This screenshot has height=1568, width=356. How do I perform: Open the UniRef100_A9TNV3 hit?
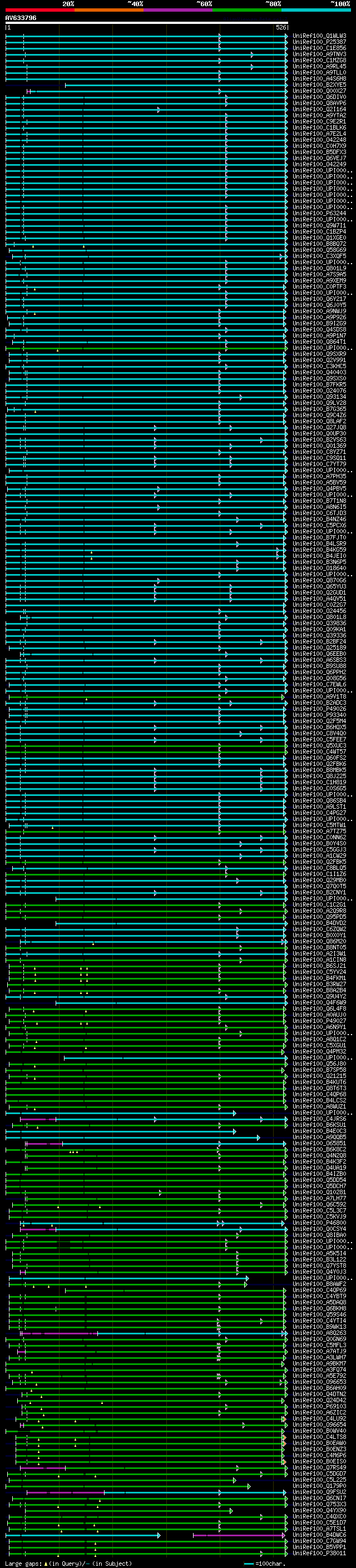(319, 54)
